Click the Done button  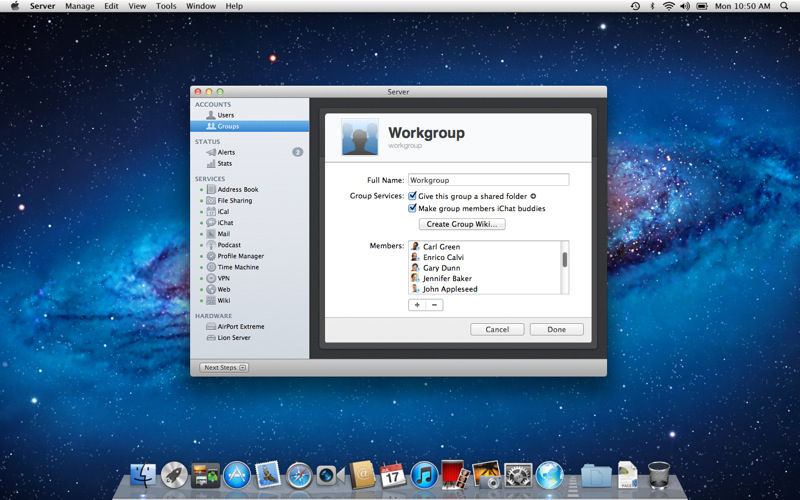(x=556, y=330)
